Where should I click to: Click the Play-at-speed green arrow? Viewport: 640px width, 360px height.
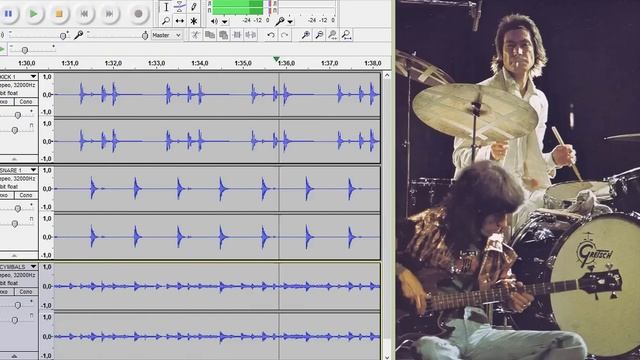pyautogui.click(x=2, y=49)
